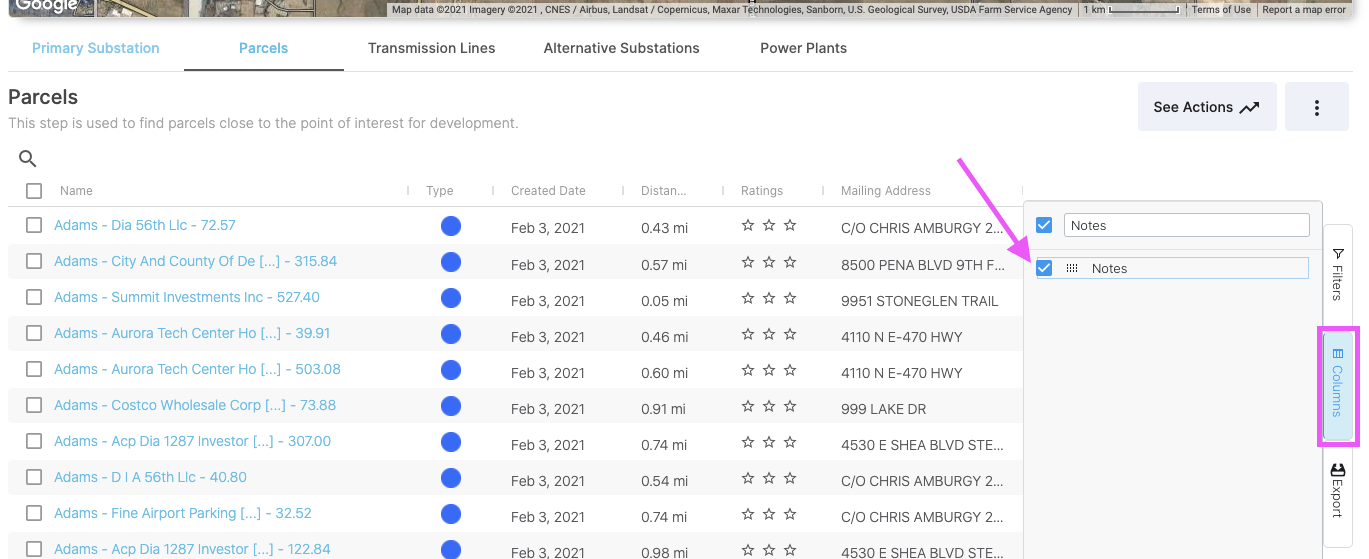The width and height of the screenshot is (1369, 559).
Task: Give City And County row two stars
Action: pyautogui.click(x=769, y=262)
